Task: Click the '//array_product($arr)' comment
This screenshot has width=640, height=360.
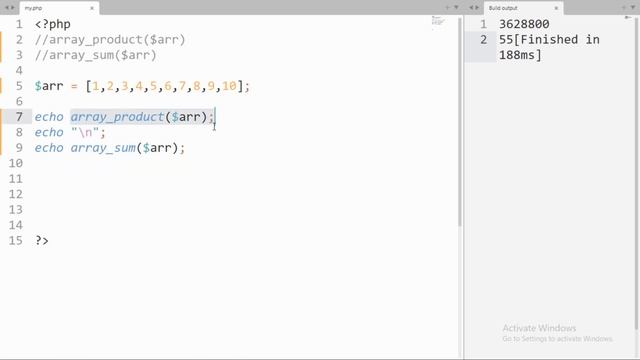Action: click(x=110, y=40)
